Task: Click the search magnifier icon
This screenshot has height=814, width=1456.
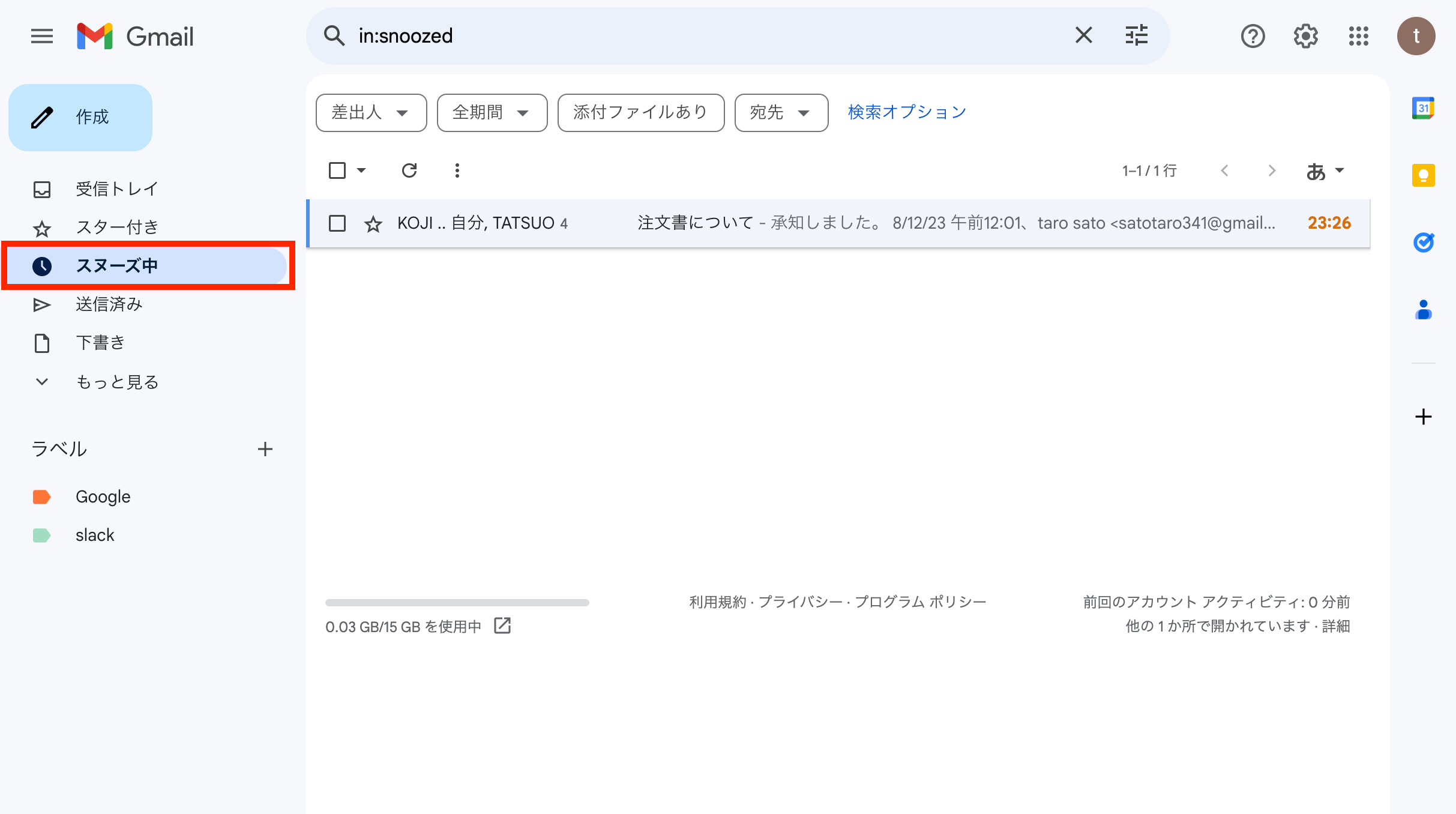Action: tap(334, 36)
